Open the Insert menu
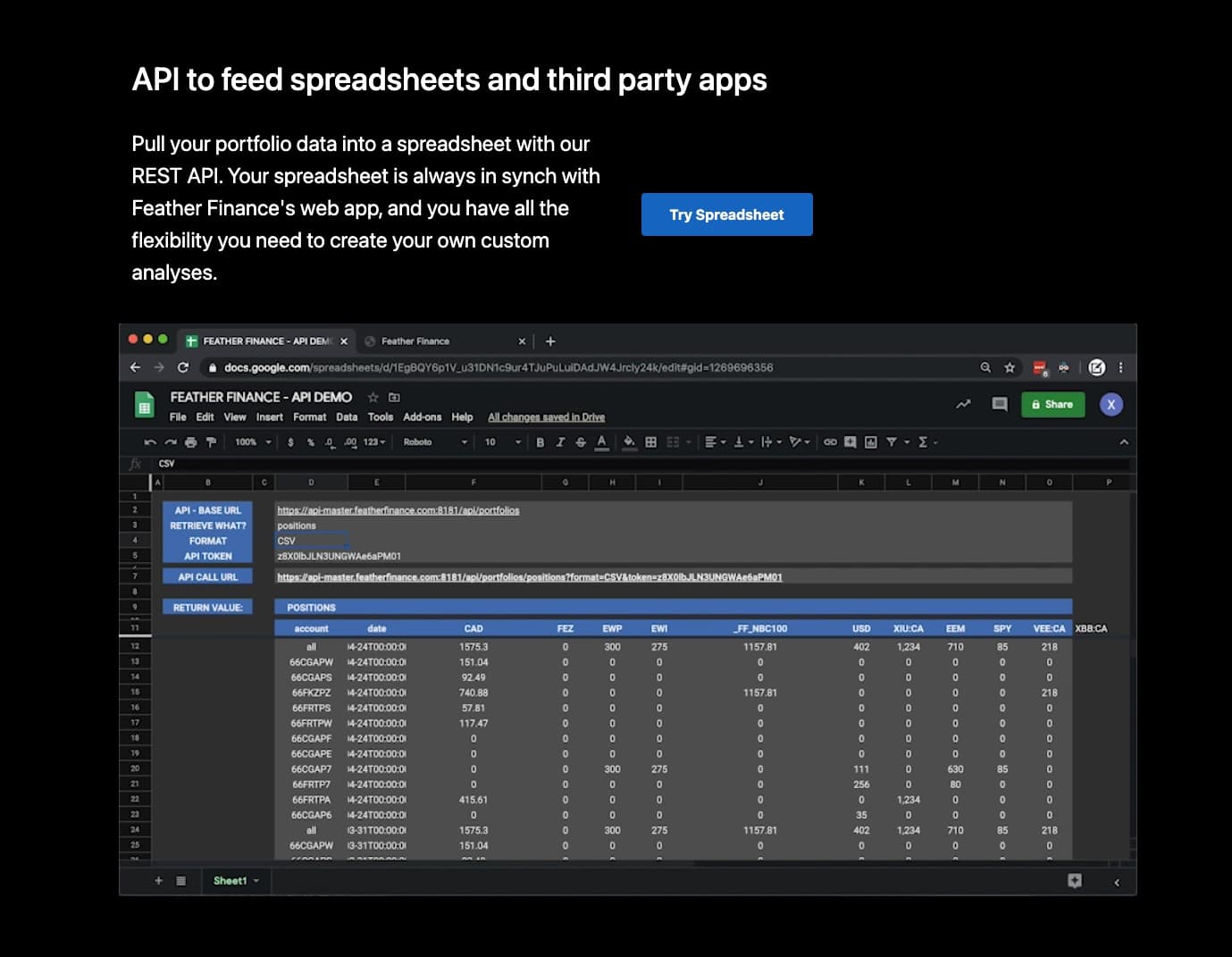The image size is (1232, 957). (x=269, y=417)
